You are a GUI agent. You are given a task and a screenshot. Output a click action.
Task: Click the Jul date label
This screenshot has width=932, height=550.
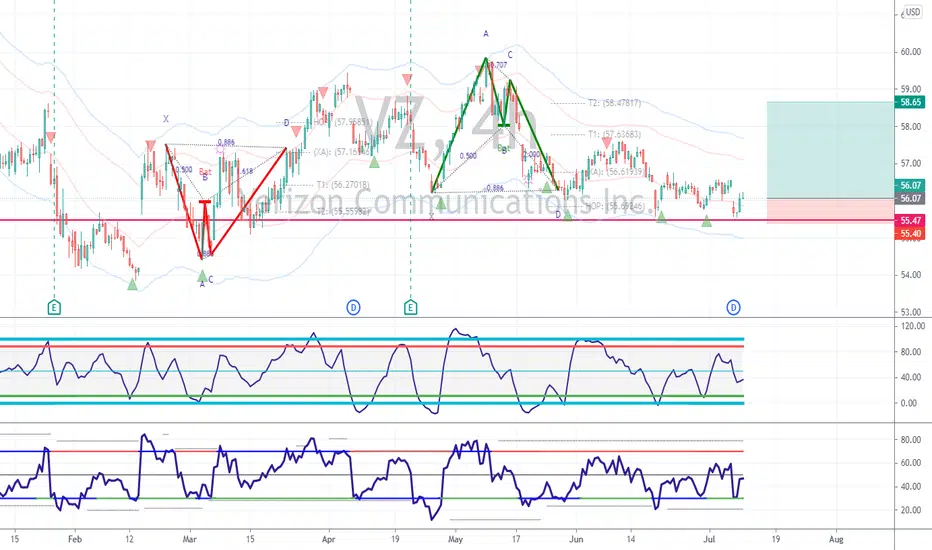tap(709, 539)
